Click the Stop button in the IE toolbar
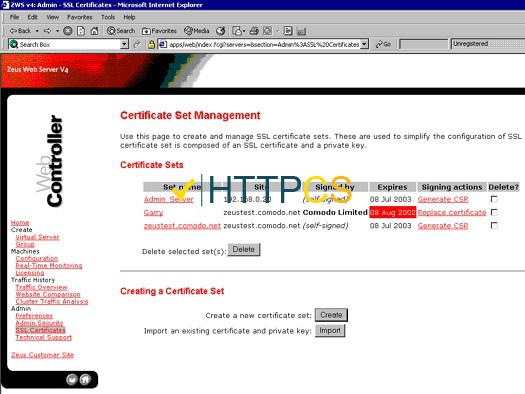Viewport: 525px width, 394px height. [68, 31]
